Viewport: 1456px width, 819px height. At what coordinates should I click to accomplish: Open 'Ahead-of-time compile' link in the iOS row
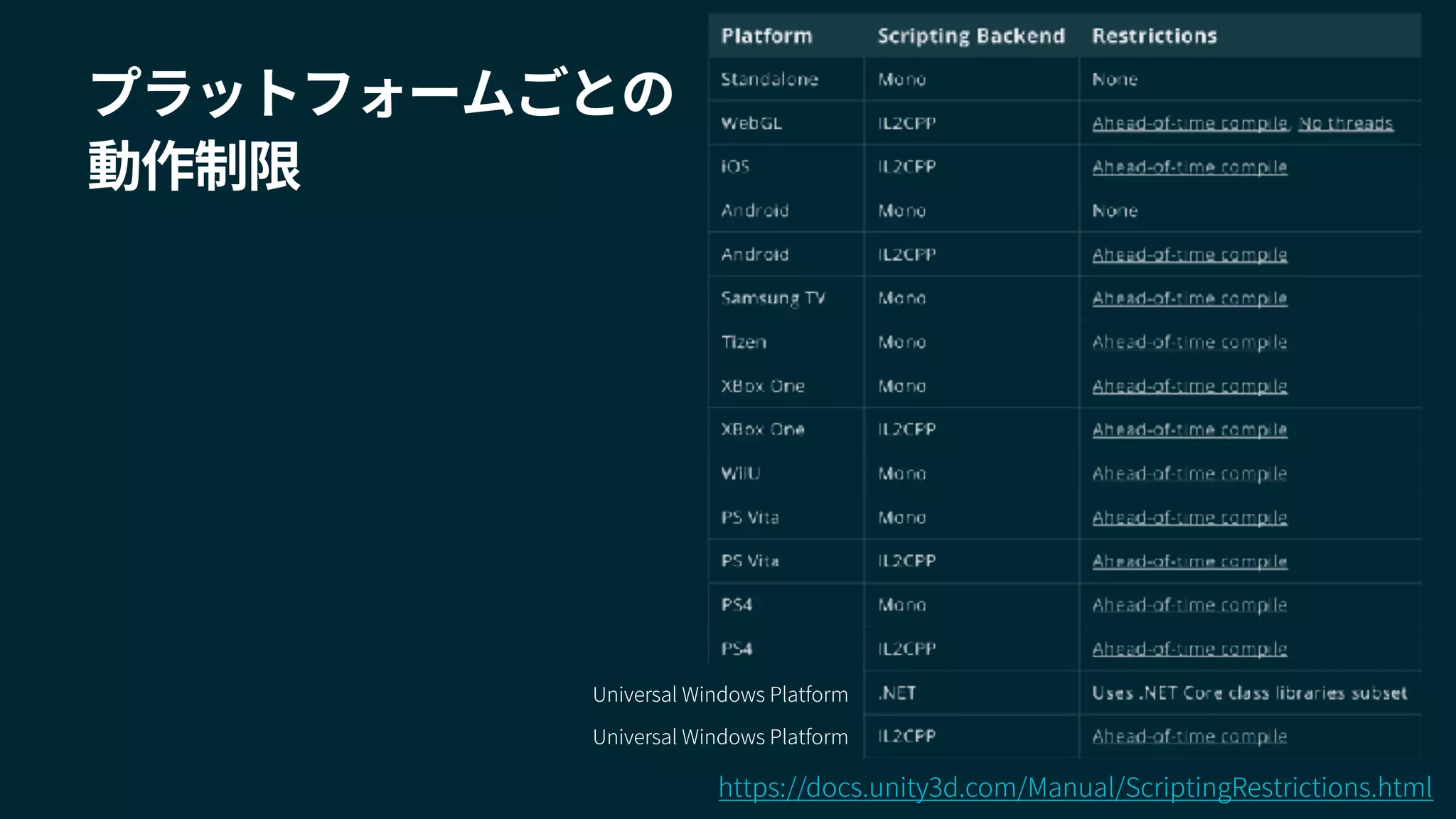(x=1190, y=167)
